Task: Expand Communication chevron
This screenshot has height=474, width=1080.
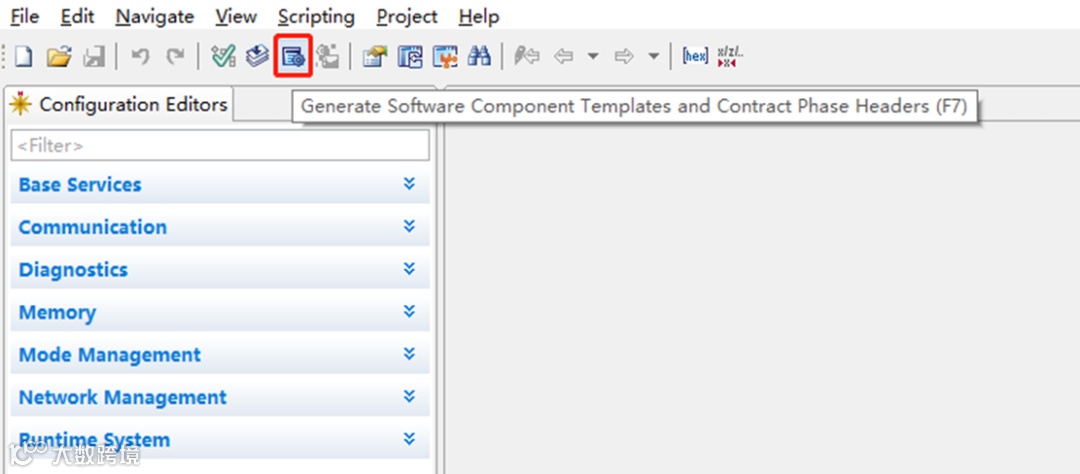Action: pos(409,227)
